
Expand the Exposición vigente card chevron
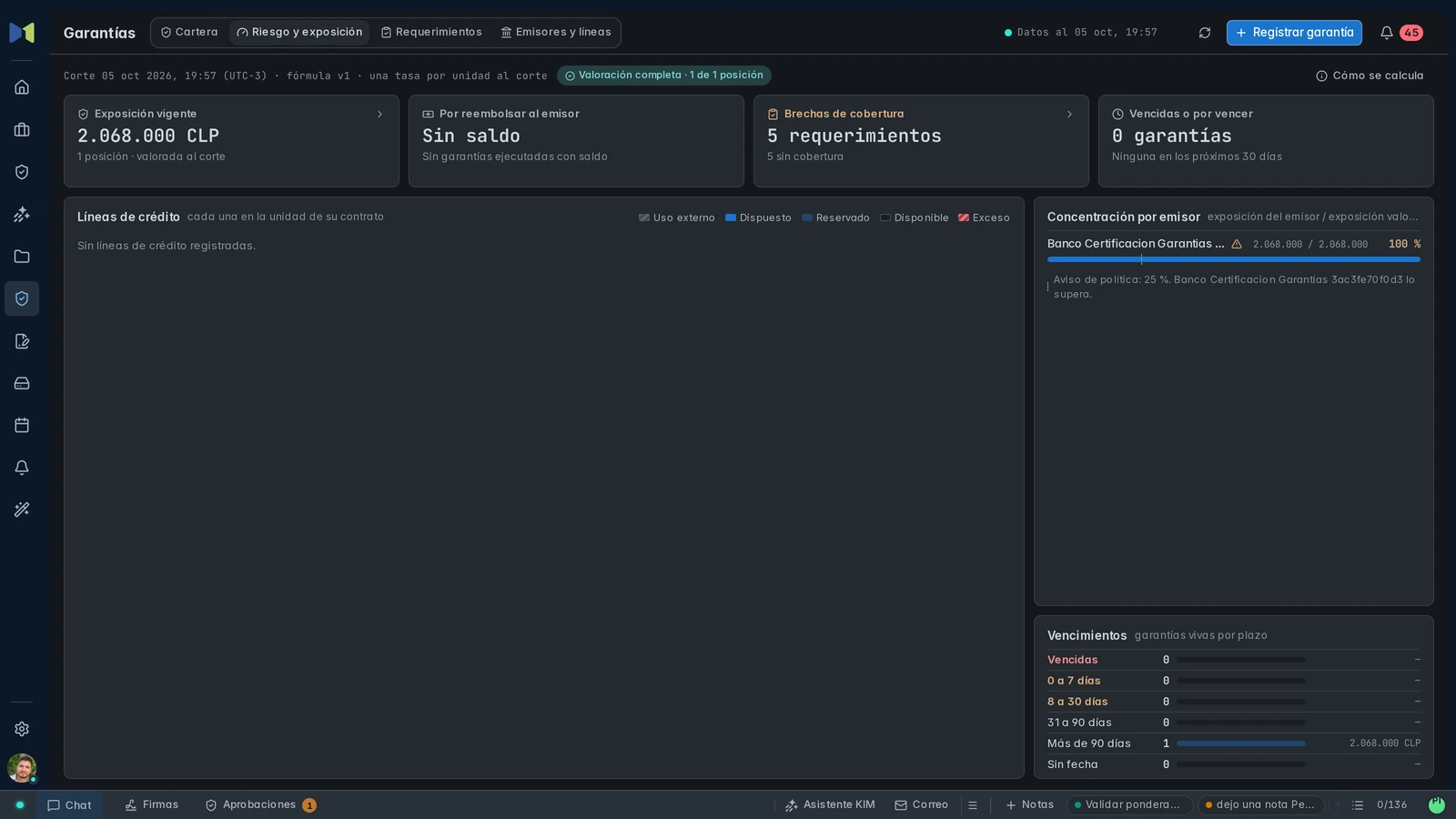pos(379,115)
